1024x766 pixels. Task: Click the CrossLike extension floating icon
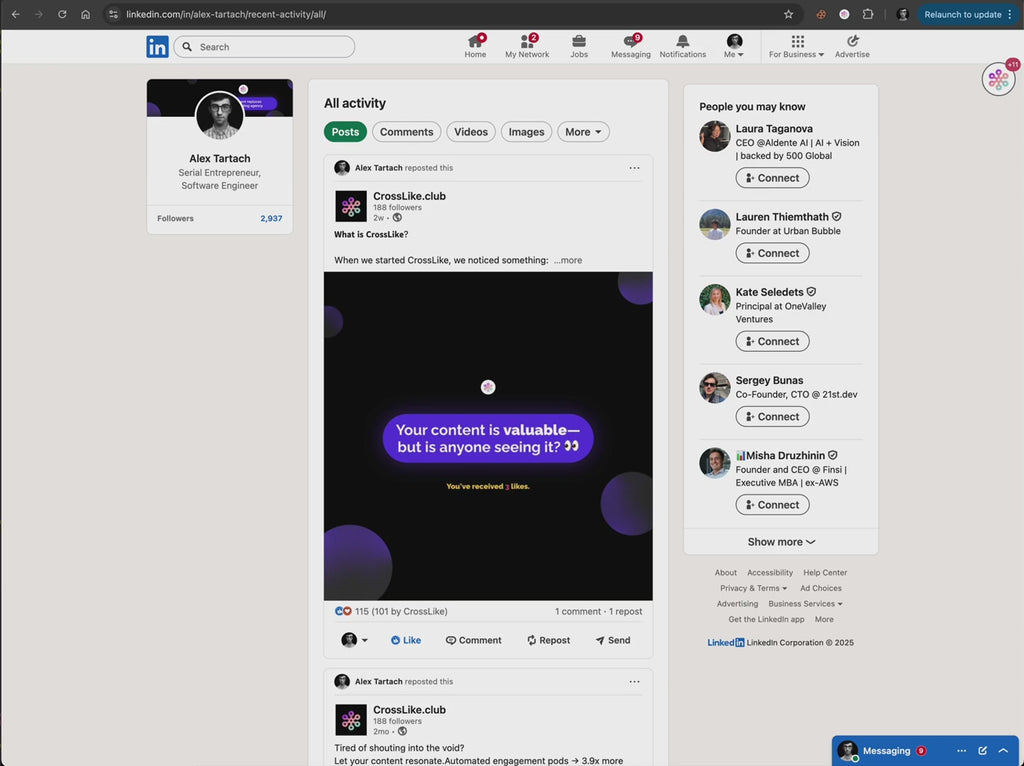(x=998, y=80)
